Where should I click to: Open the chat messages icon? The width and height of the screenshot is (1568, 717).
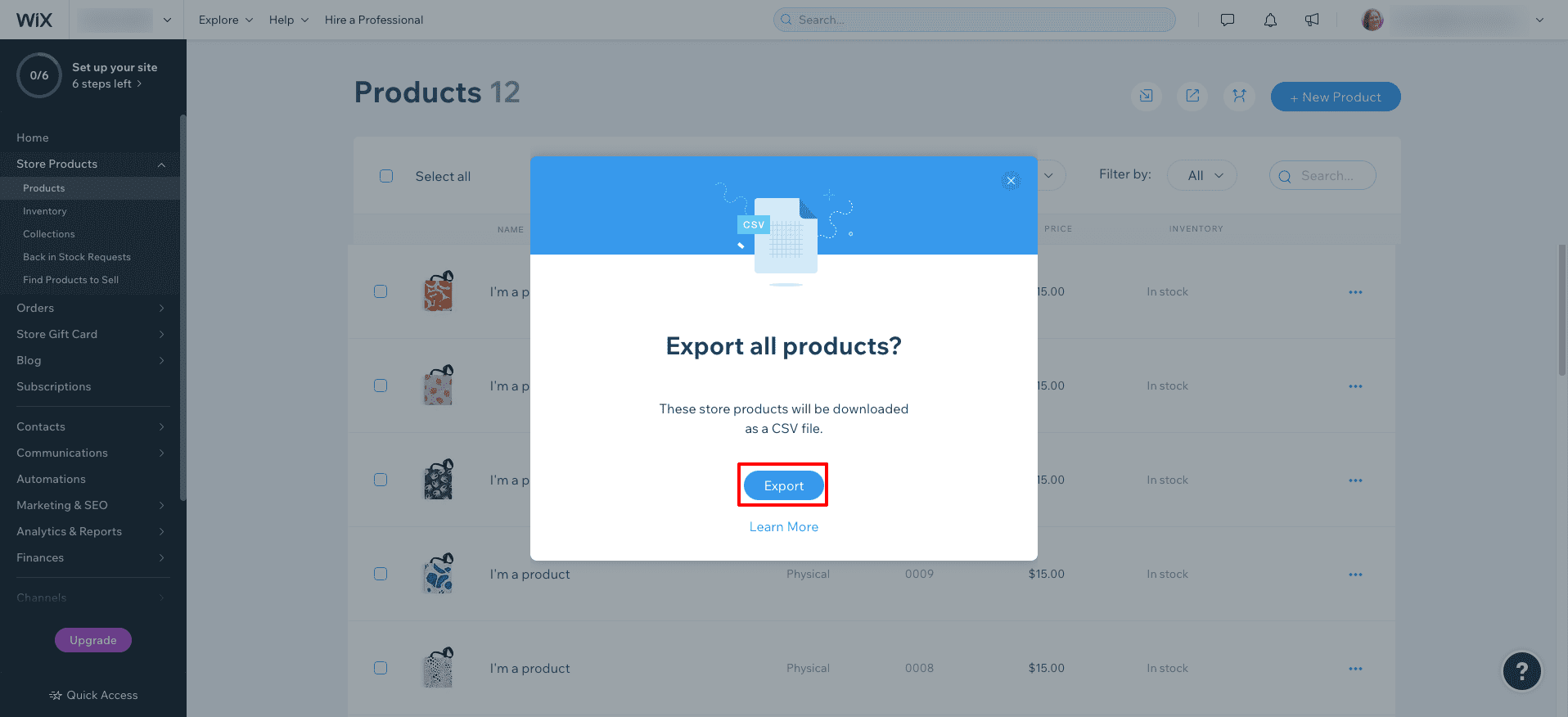click(x=1227, y=20)
